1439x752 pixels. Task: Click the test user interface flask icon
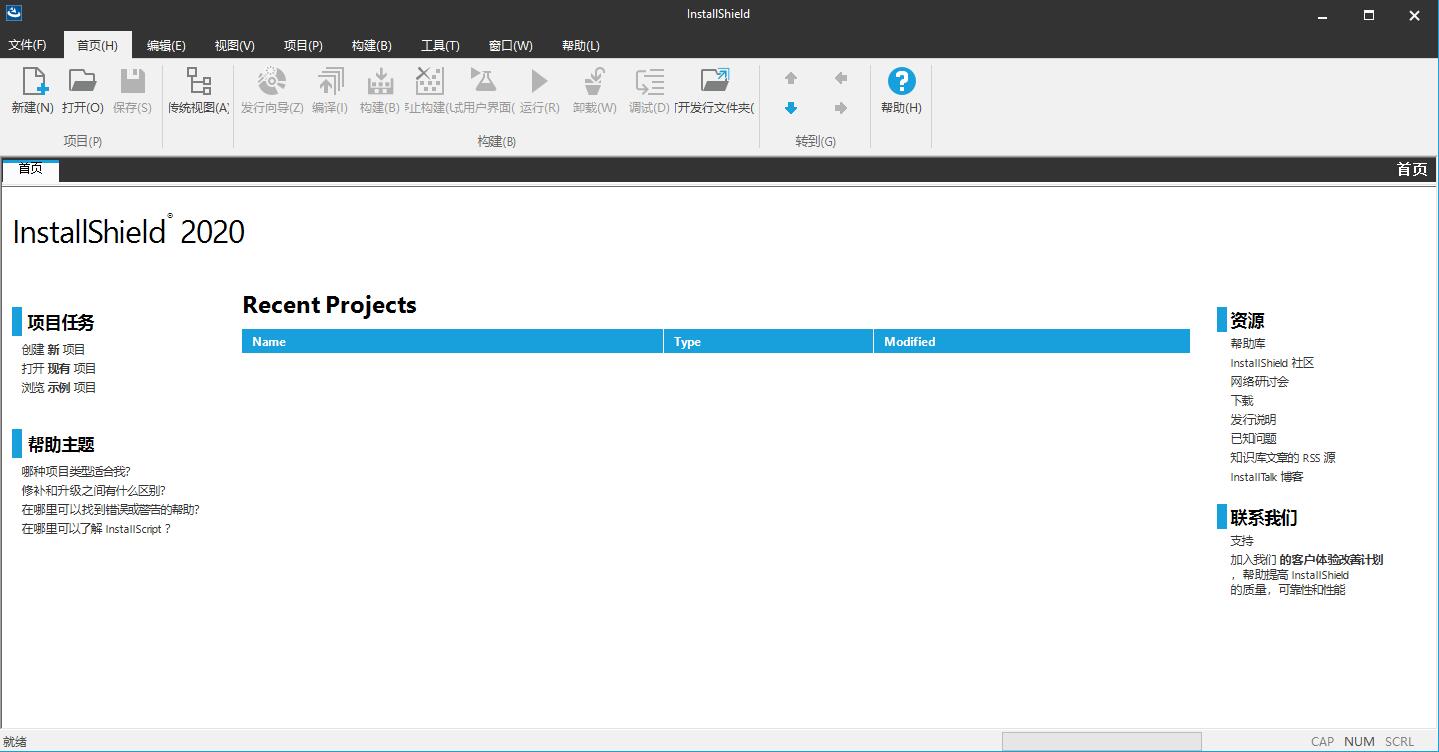point(483,81)
